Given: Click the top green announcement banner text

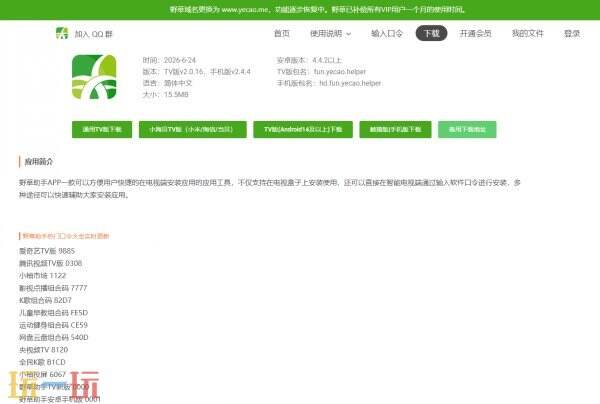Looking at the screenshot, I should (x=318, y=10).
